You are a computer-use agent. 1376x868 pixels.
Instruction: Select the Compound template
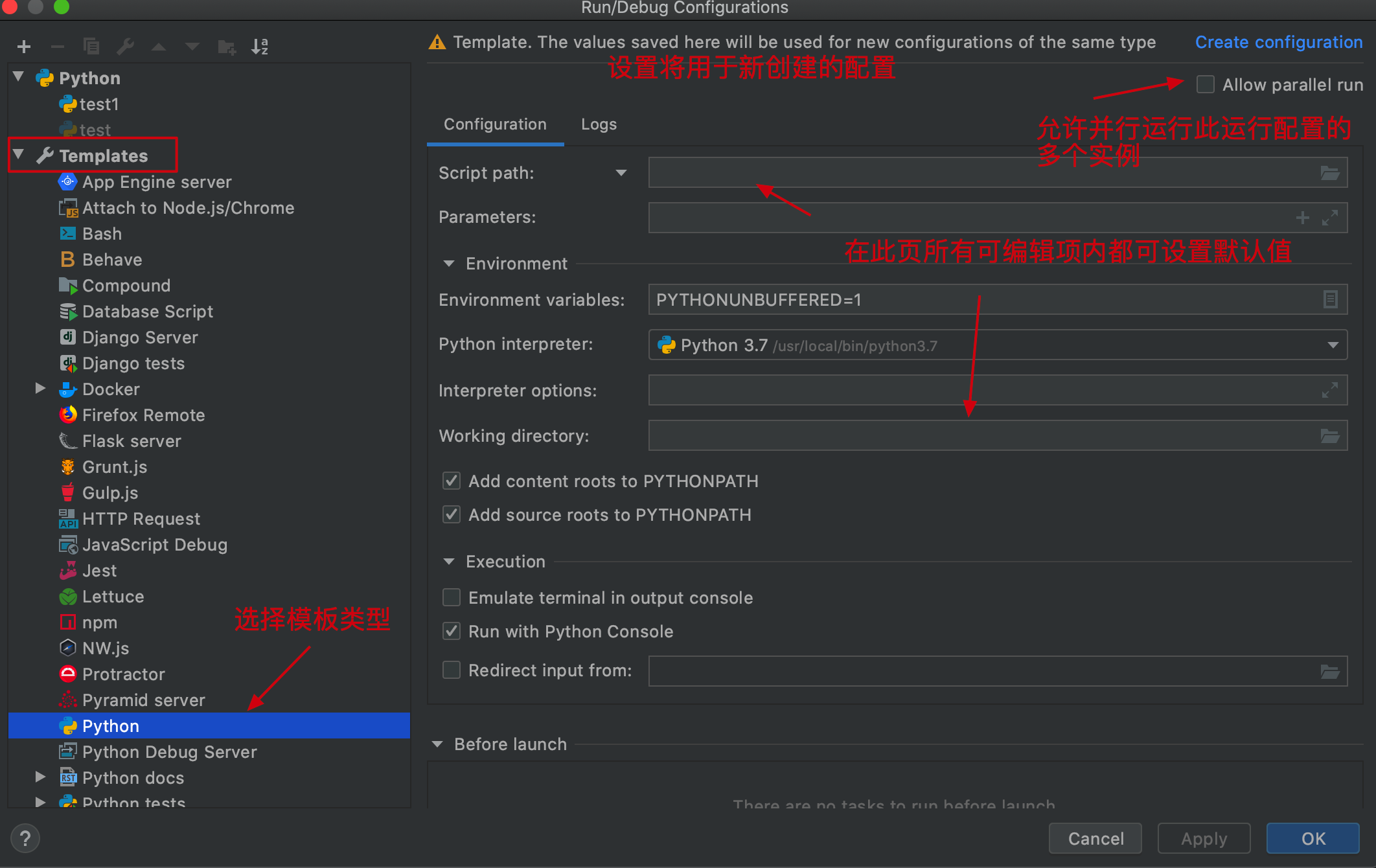point(115,286)
